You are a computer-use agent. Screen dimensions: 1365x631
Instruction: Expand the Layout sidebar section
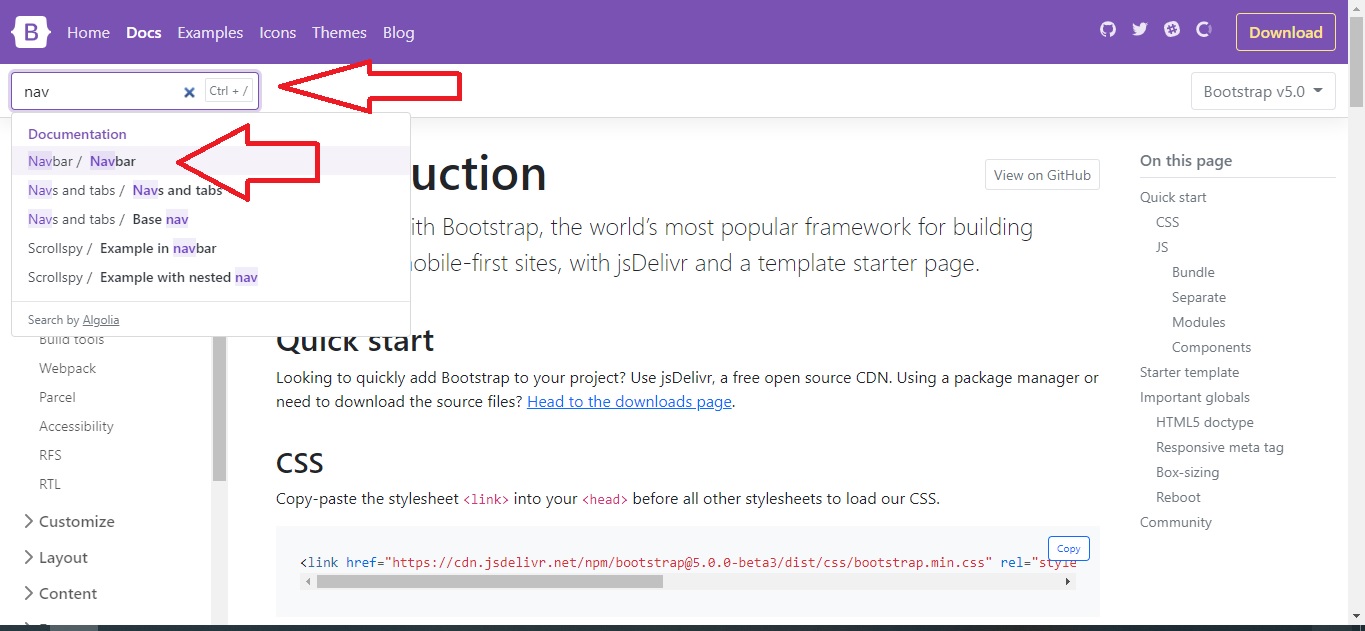(x=55, y=557)
